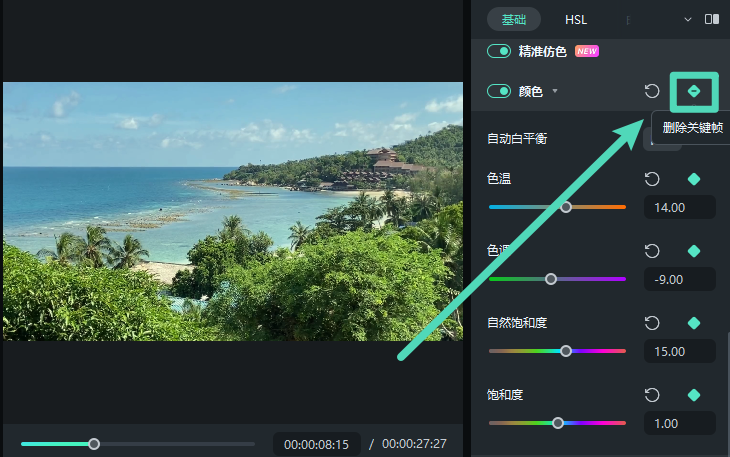Adjust the 色调 green-purple slider
Viewport: 730px width, 457px height.
click(x=557, y=279)
